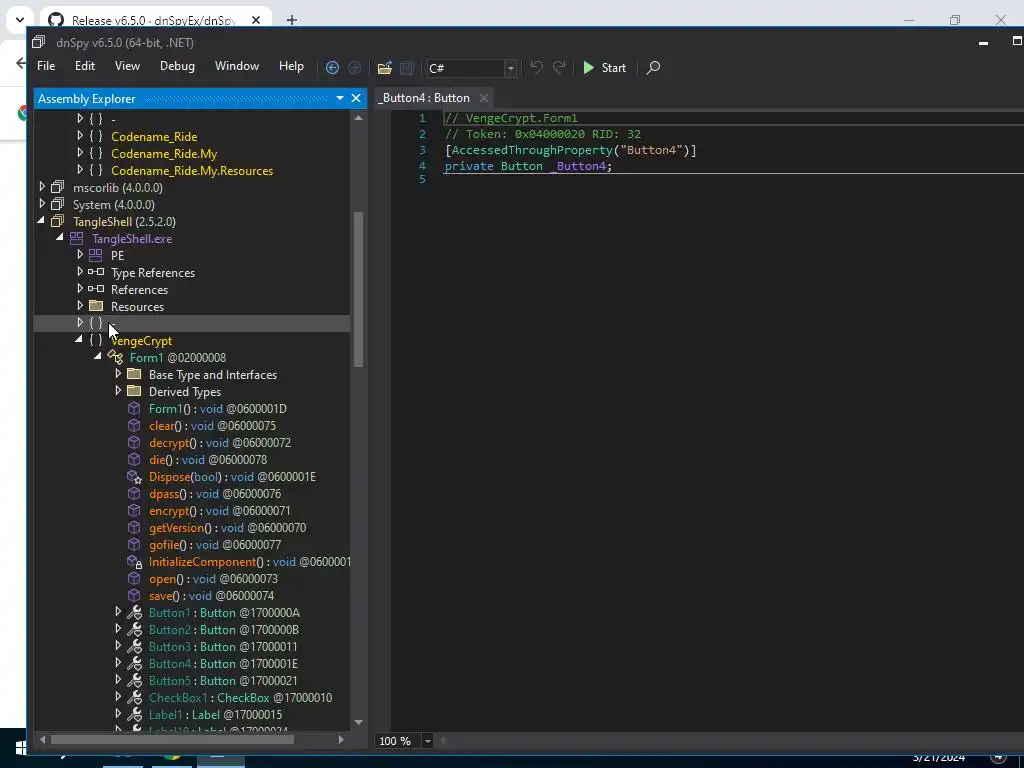Screen dimensions: 1024x768
Task: Select the open() method
Action: pos(213,579)
